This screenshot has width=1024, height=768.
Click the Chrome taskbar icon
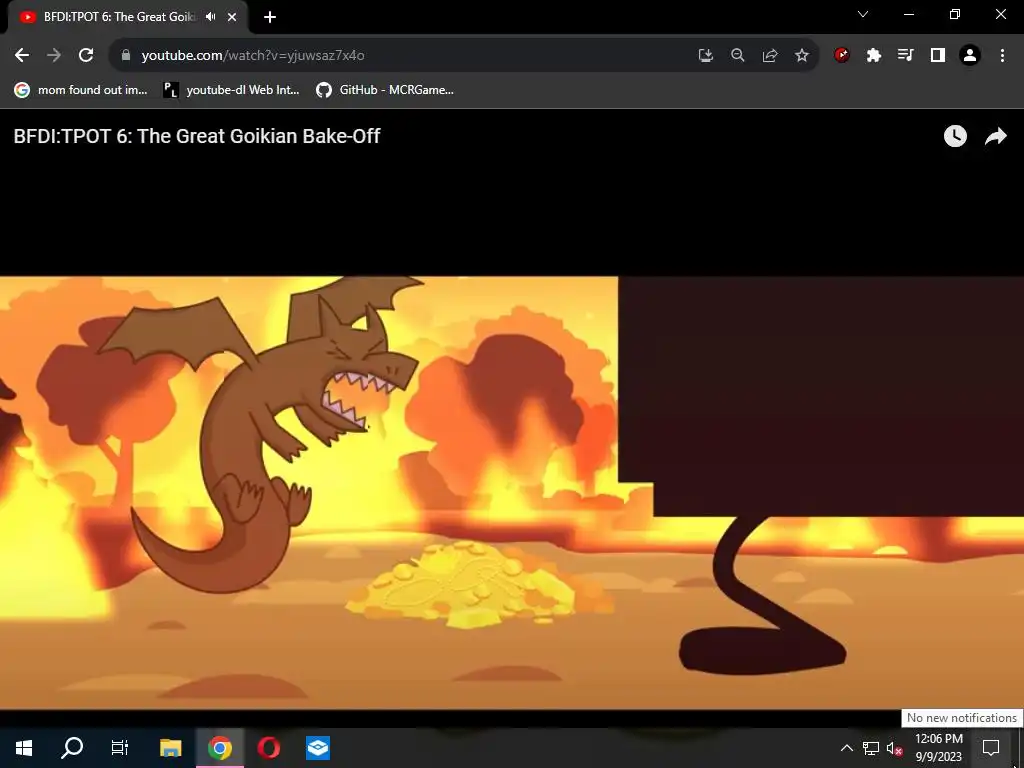click(x=220, y=748)
